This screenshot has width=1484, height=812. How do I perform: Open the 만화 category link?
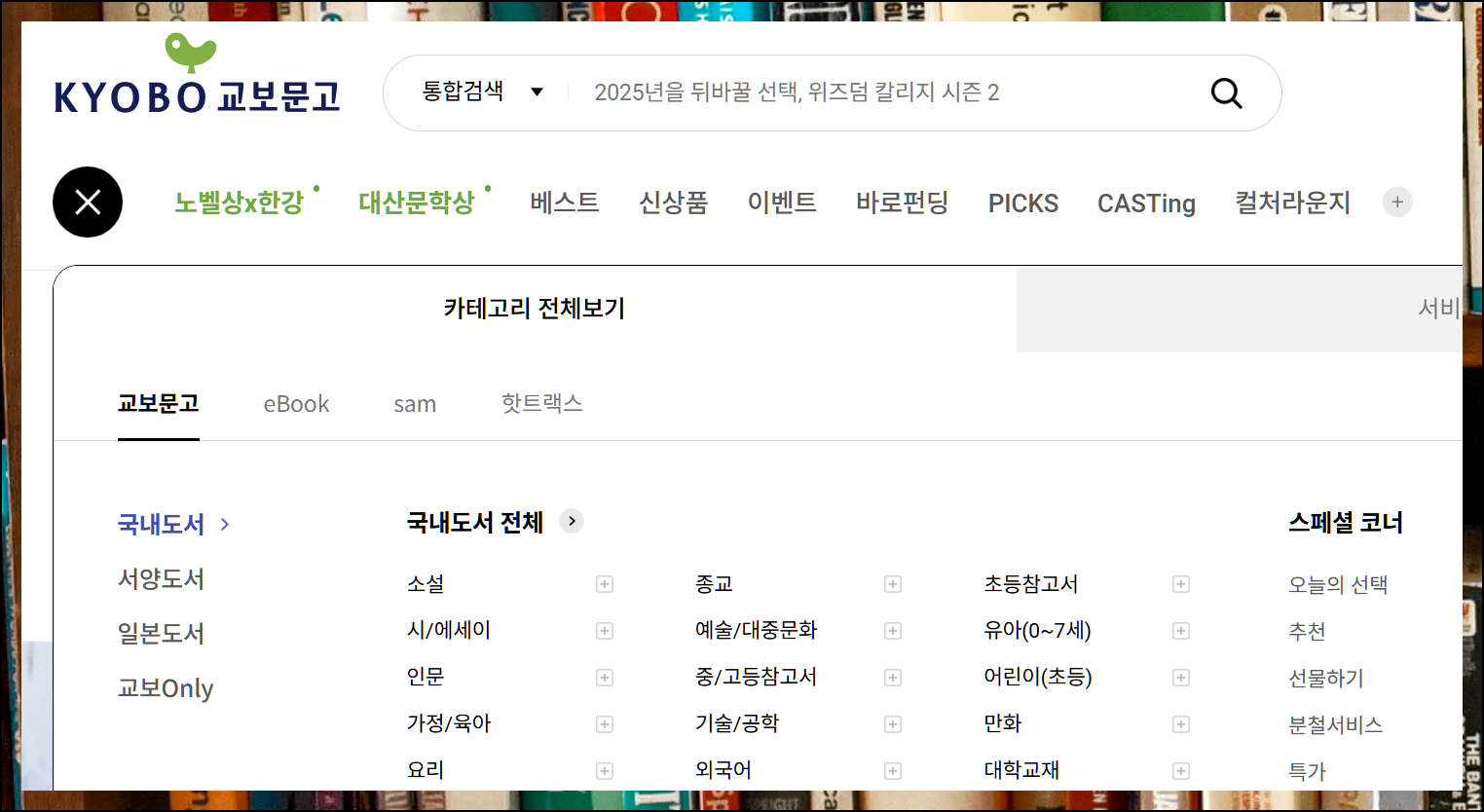coord(1003,723)
